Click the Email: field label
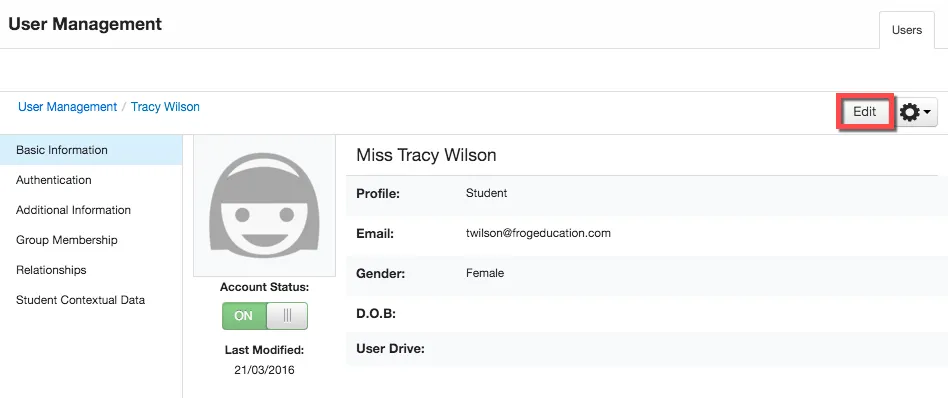Image resolution: width=948 pixels, height=398 pixels. click(375, 233)
